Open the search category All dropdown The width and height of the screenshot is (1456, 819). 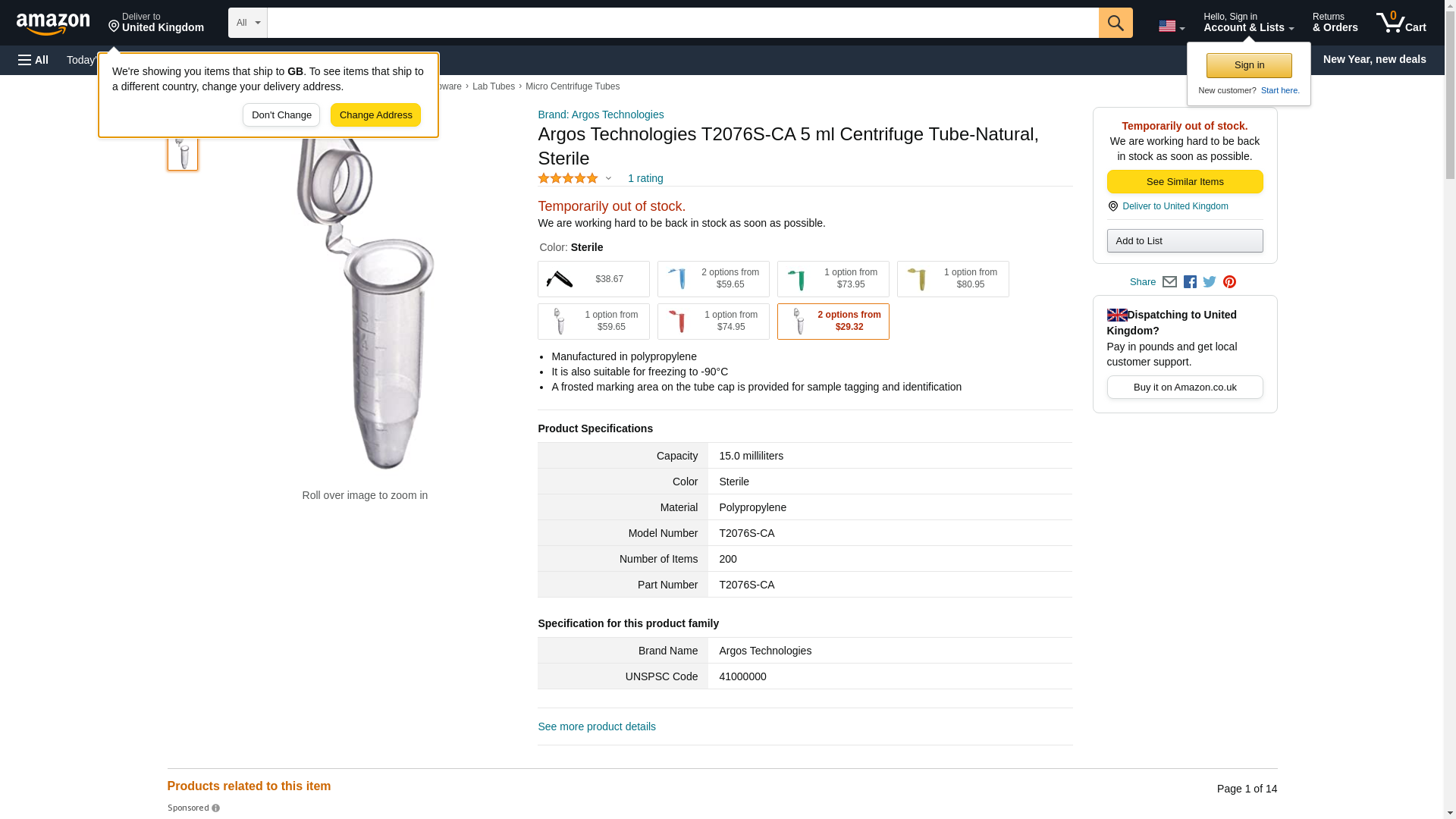coord(247,23)
